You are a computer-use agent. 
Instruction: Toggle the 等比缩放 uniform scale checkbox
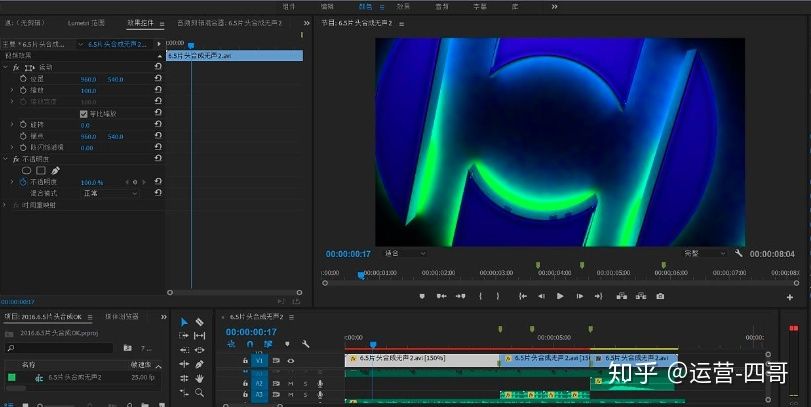coord(84,114)
